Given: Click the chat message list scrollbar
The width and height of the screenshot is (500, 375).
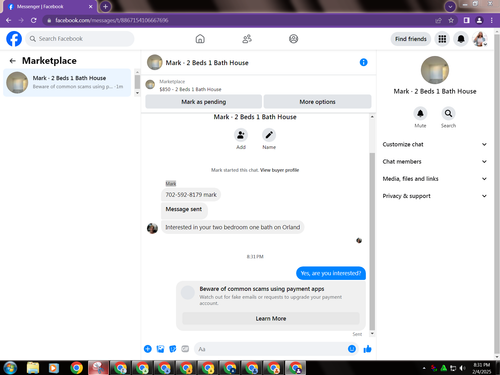Looking at the screenshot, I should pyautogui.click(x=372, y=241).
